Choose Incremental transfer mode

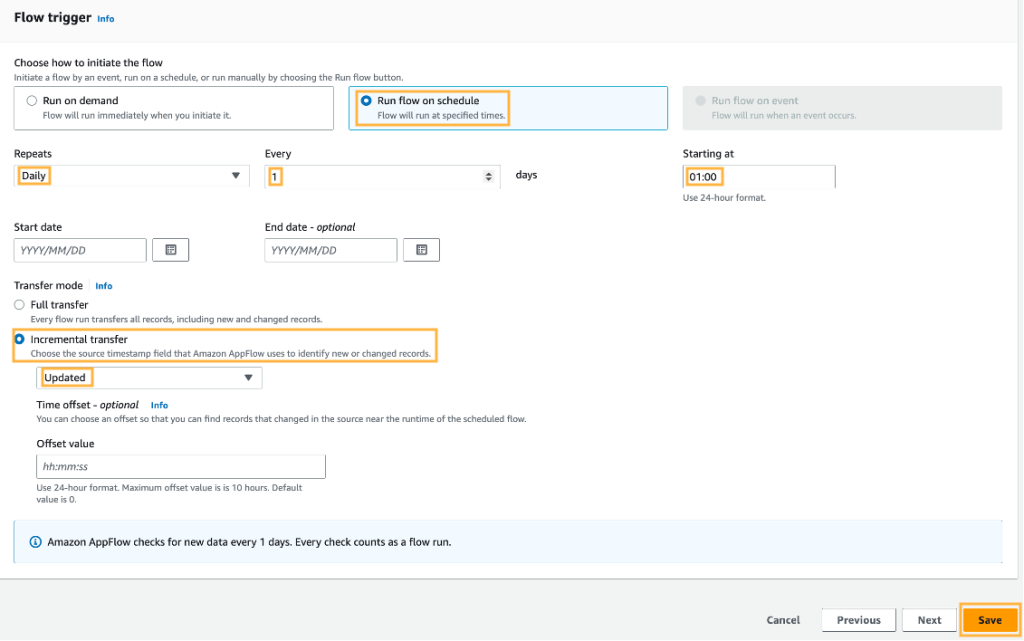point(18,338)
